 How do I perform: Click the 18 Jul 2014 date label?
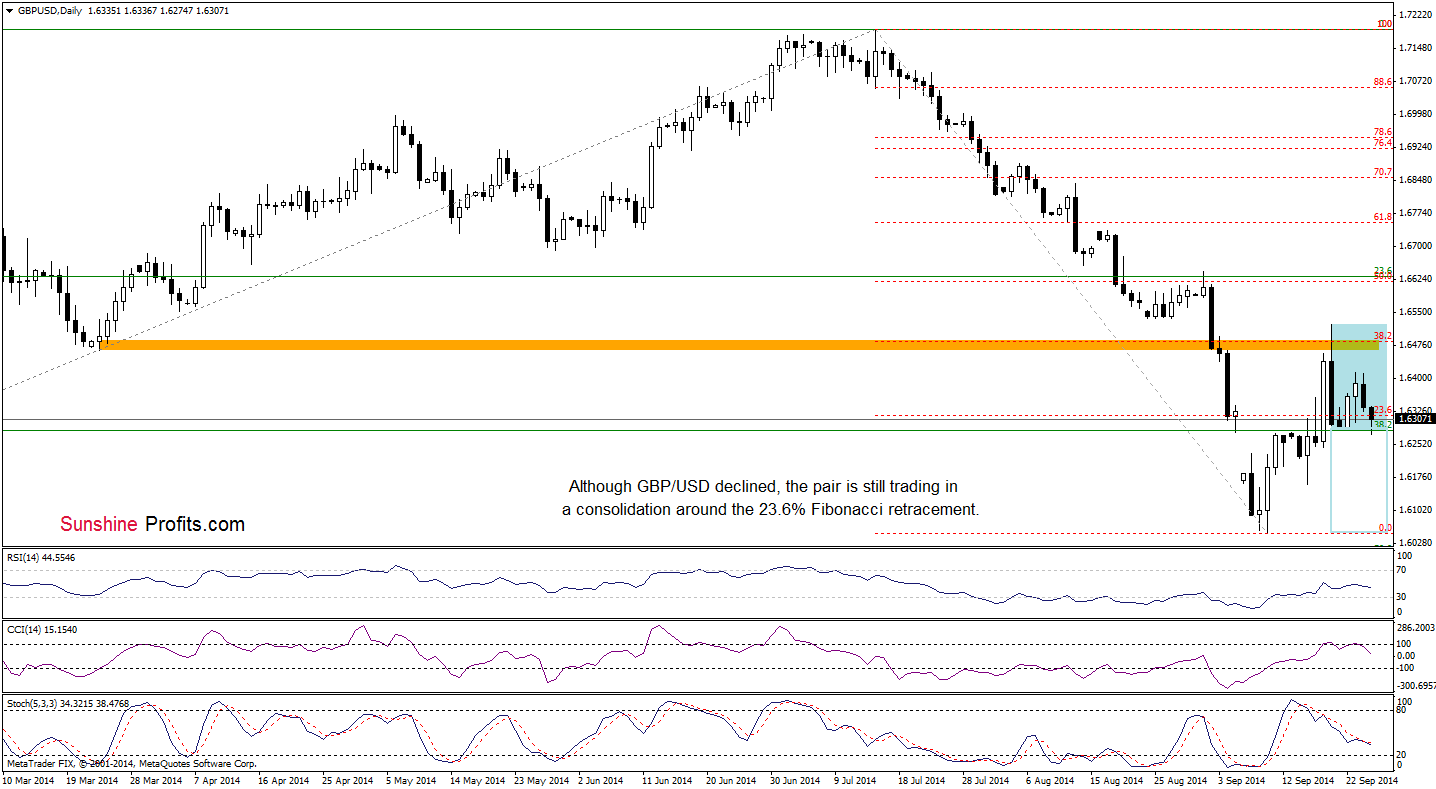click(922, 778)
